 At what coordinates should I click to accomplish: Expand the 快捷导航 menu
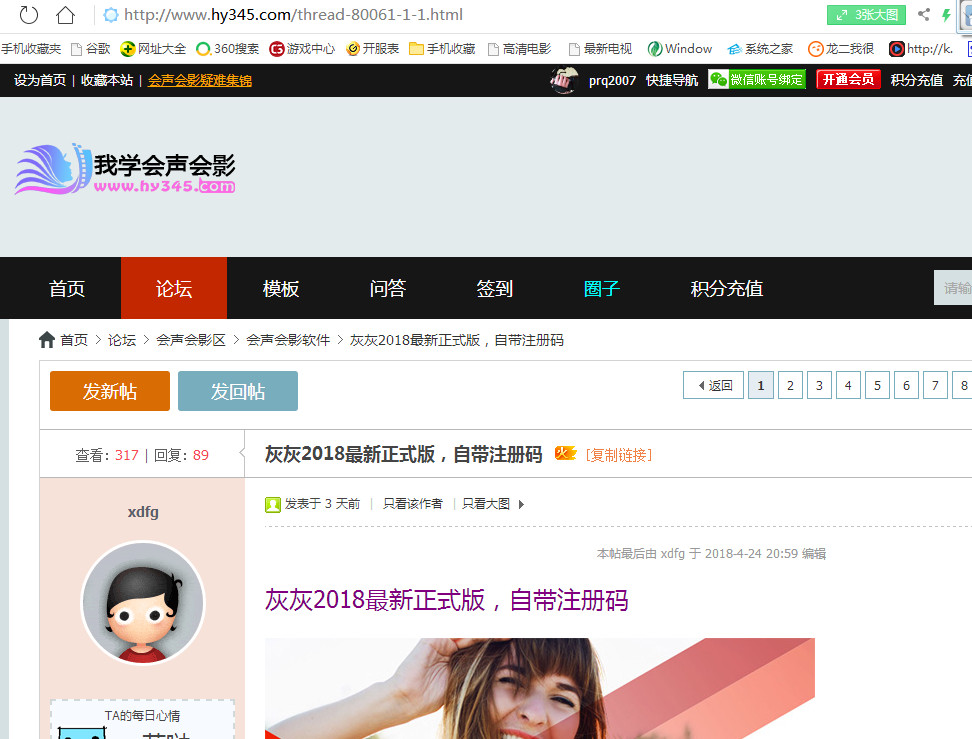(672, 81)
